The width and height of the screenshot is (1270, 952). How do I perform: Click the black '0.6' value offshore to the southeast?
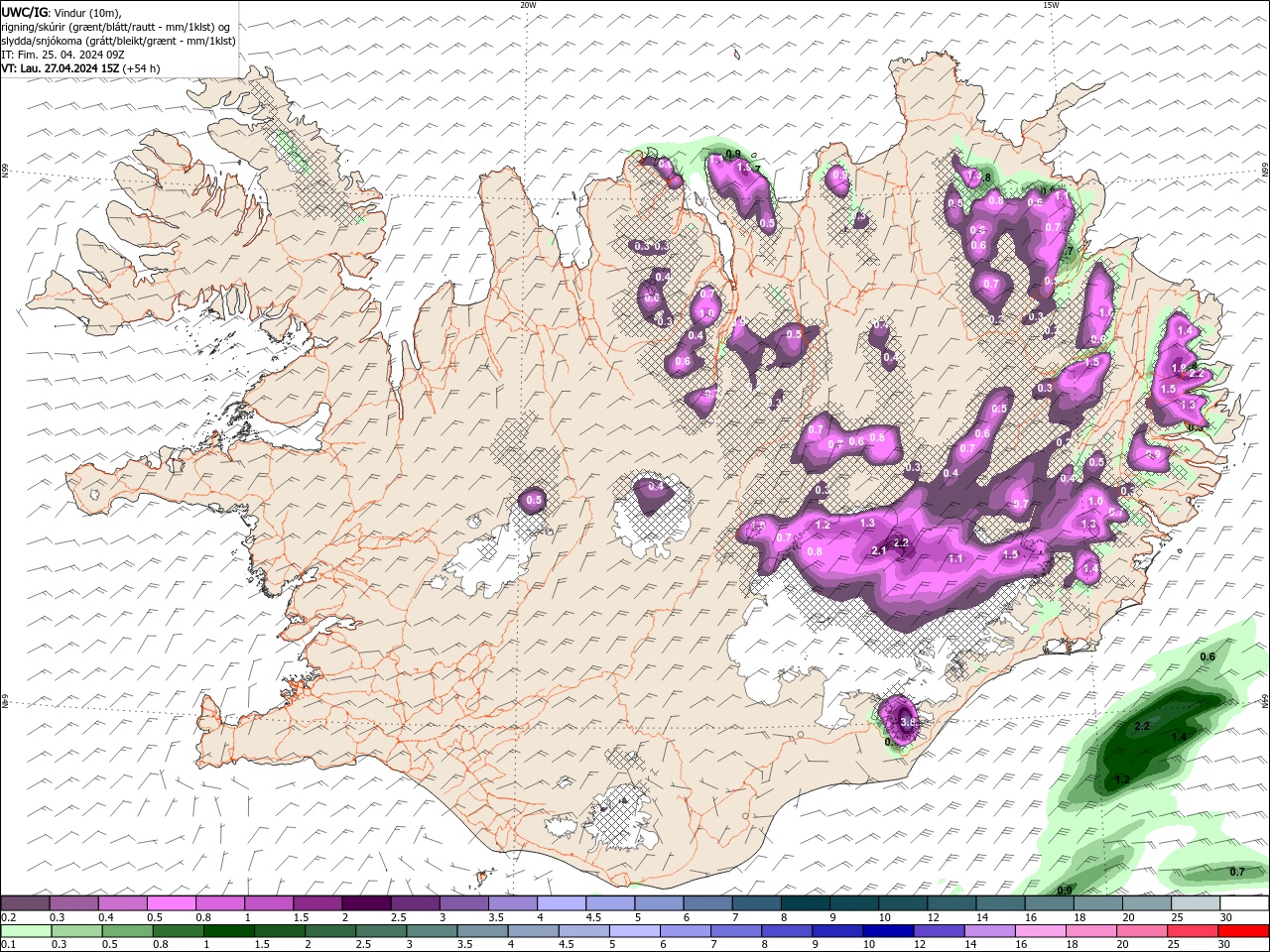tap(1207, 656)
